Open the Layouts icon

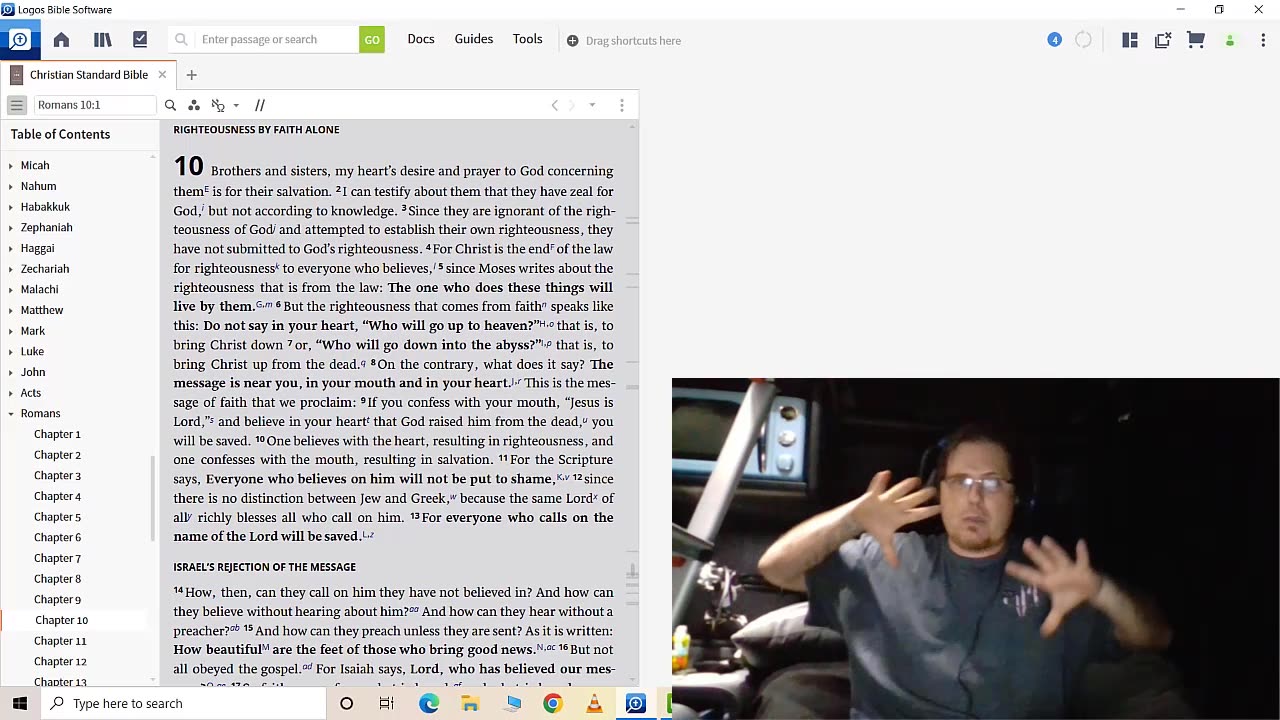pyautogui.click(x=1130, y=40)
